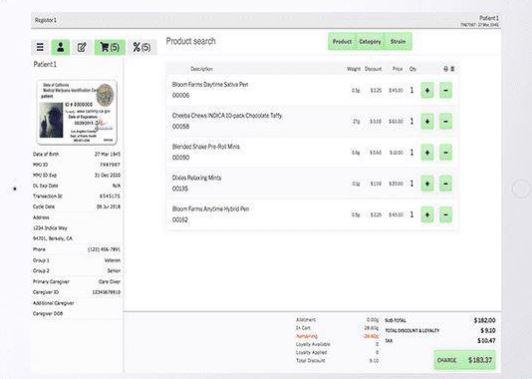Open the hamburger menu
This screenshot has height=379, width=532.
point(40,47)
